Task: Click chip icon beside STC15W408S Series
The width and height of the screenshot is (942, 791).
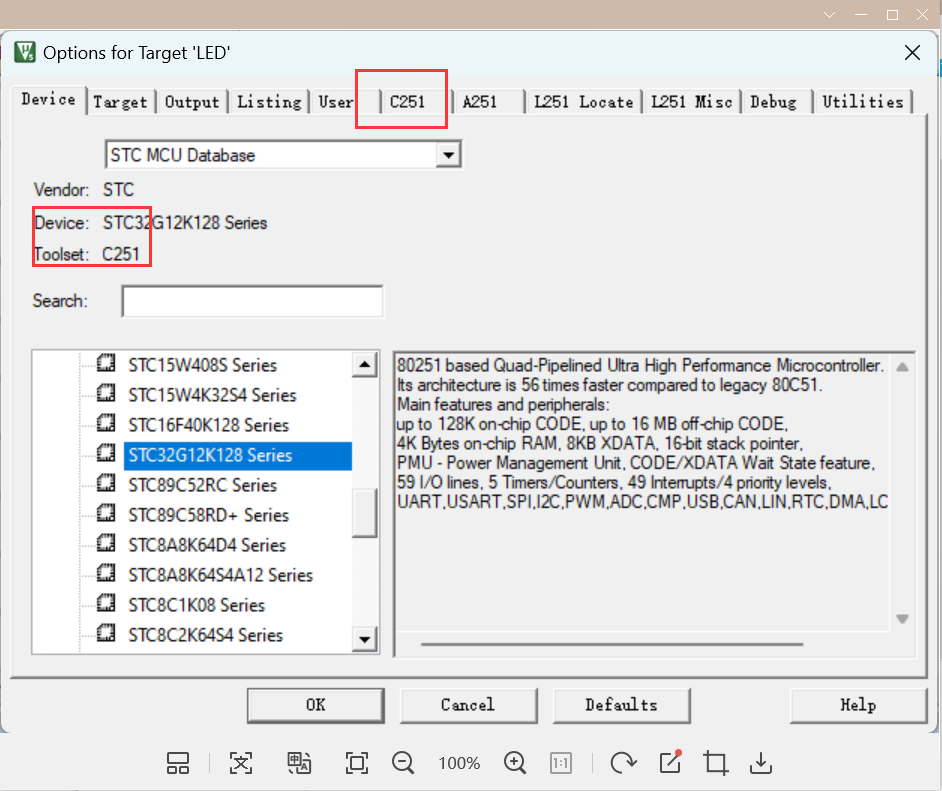Action: coord(106,363)
